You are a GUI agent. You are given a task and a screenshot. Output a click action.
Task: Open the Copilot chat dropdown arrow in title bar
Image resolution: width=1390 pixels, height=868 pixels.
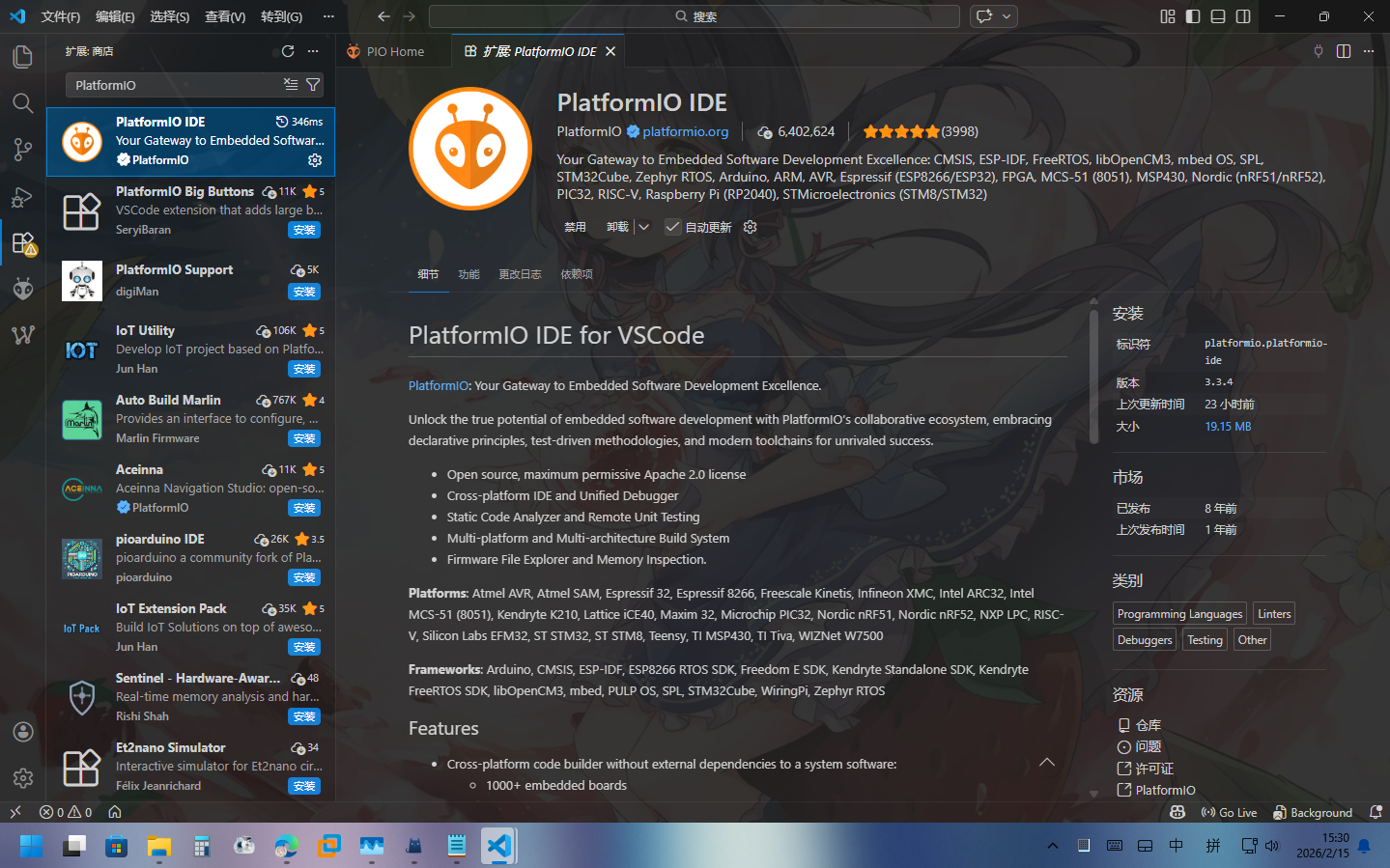(1007, 16)
